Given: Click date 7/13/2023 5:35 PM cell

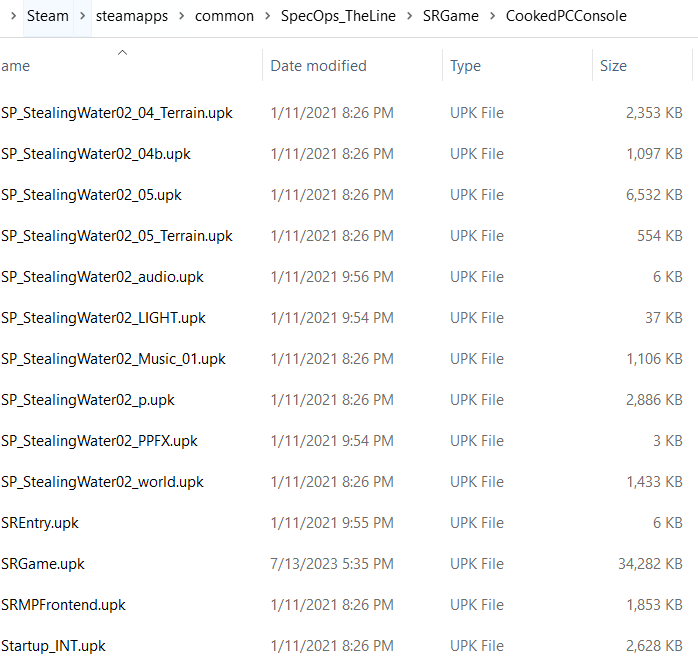Looking at the screenshot, I should [332, 564].
